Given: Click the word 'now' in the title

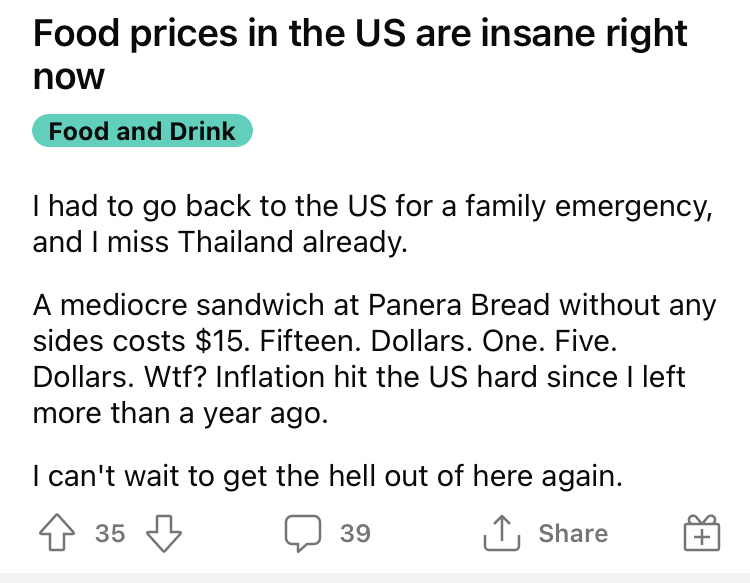Looking at the screenshot, I should [68, 77].
